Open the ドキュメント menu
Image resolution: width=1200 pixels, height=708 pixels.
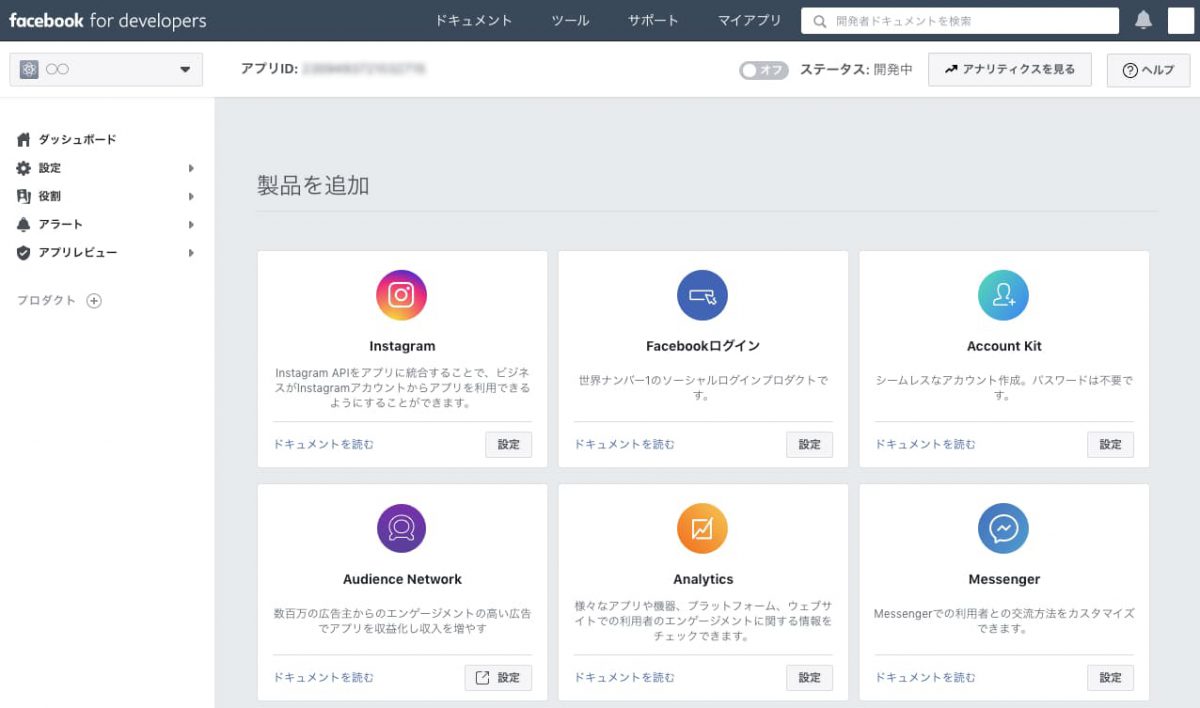(474, 20)
